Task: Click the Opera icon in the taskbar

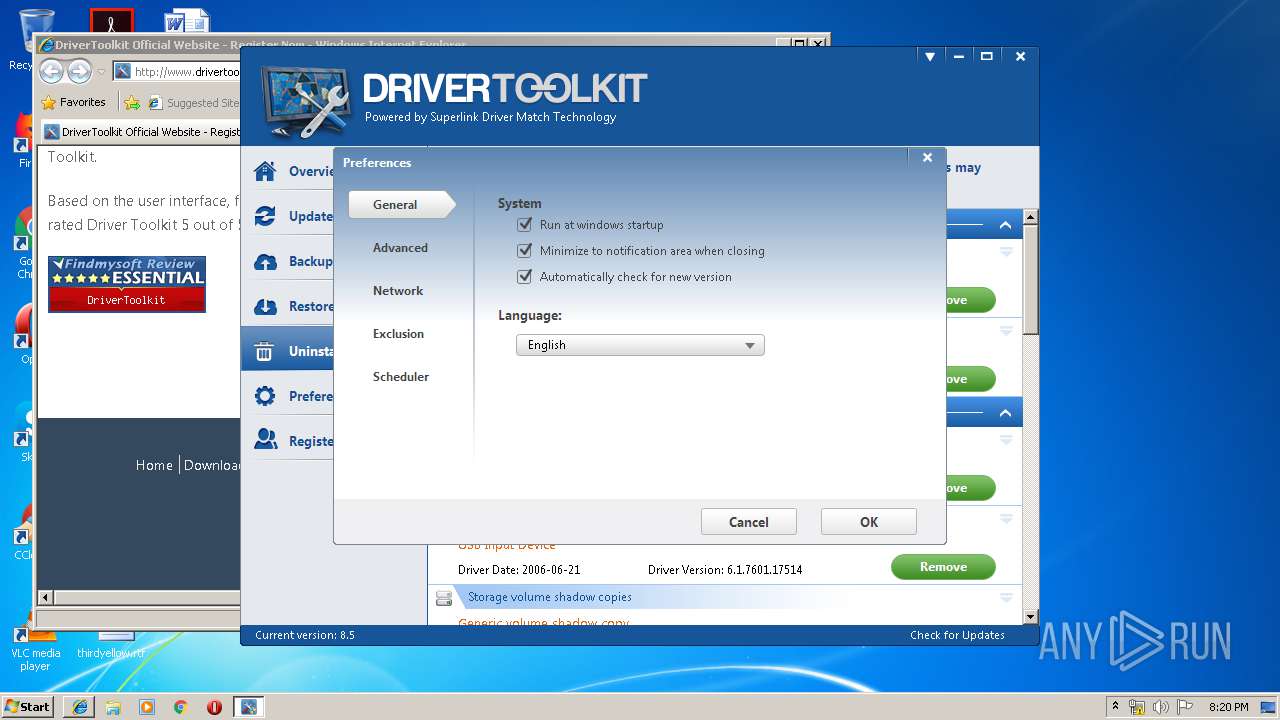Action: point(214,707)
